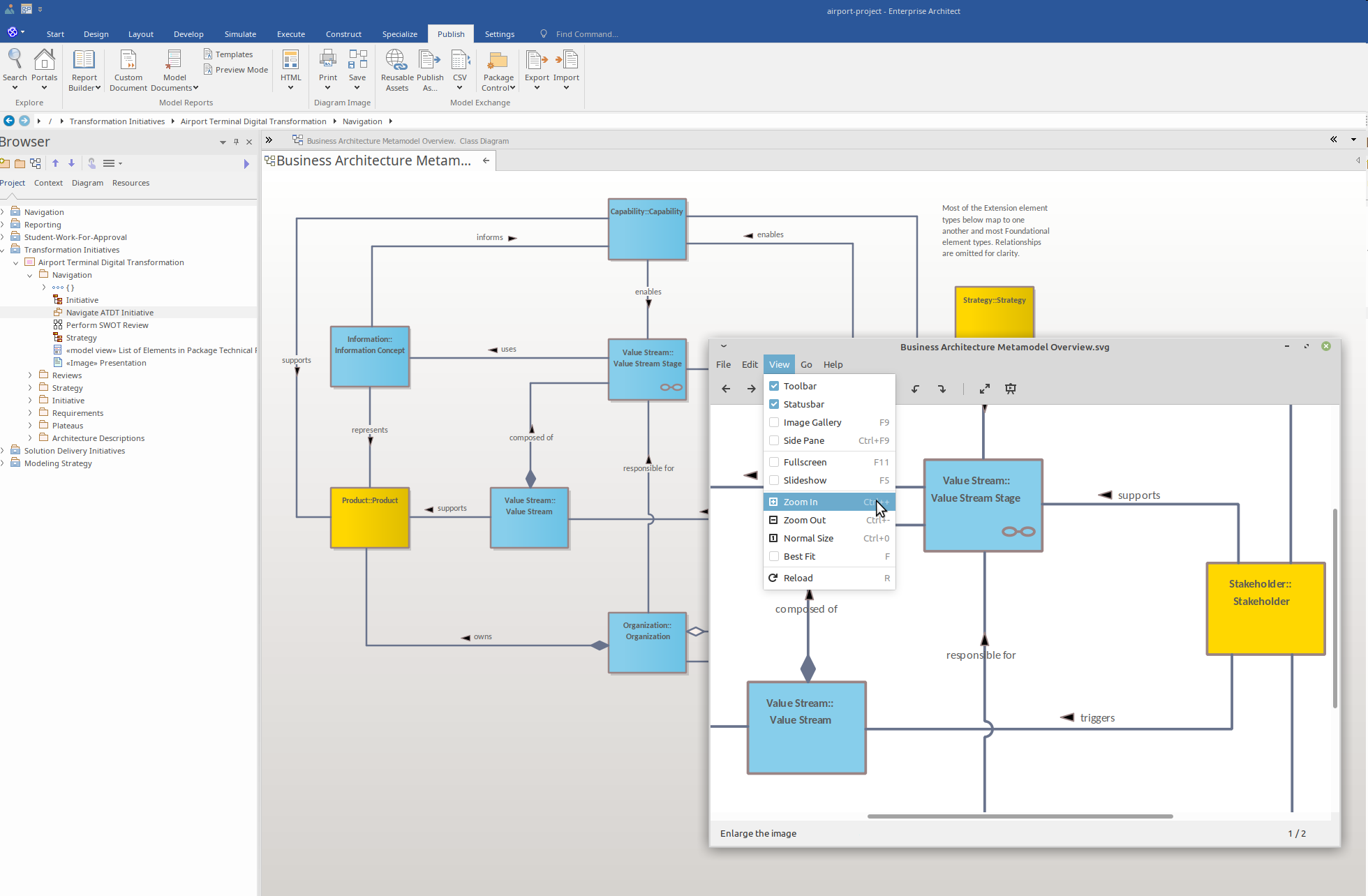Click the horizontal scrollbar in image viewer
This screenshot has height=896, width=1368.
point(1020,816)
